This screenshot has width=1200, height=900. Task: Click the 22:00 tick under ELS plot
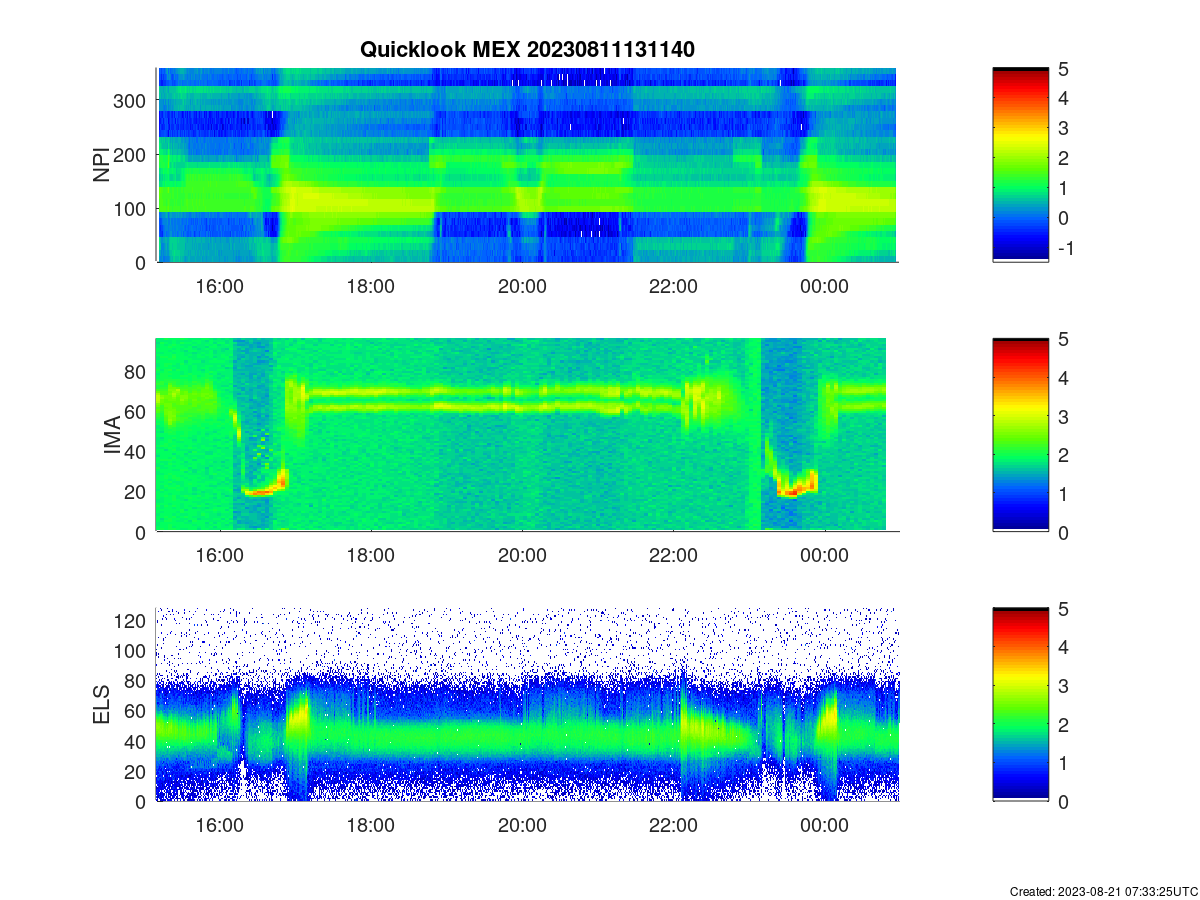point(673,826)
